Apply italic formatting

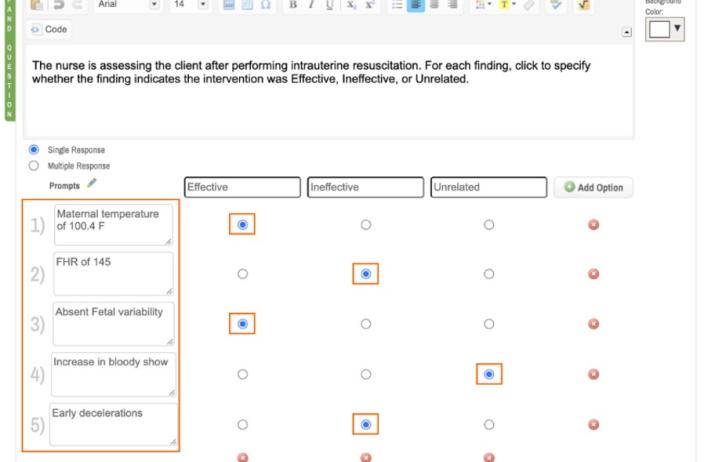pyautogui.click(x=311, y=5)
